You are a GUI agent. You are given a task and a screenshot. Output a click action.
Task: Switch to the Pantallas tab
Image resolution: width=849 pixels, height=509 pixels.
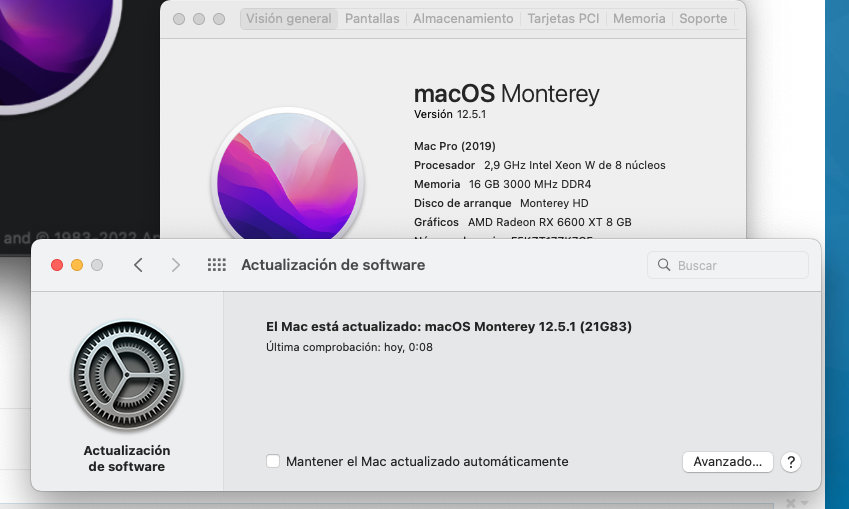[x=372, y=18]
